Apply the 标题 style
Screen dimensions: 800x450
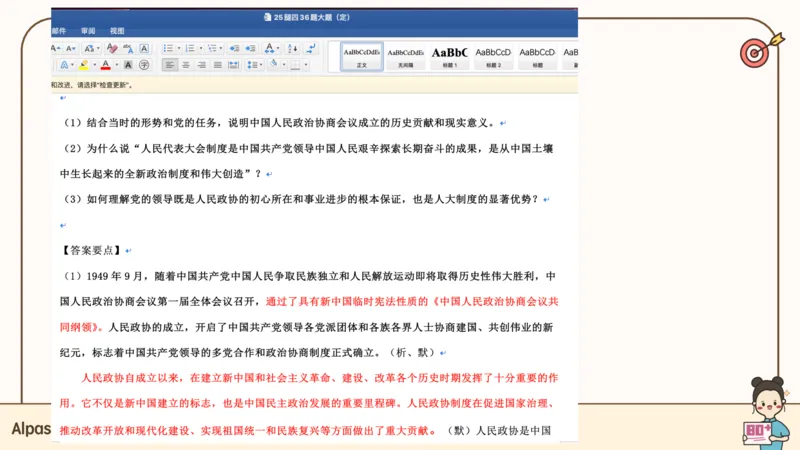click(537, 57)
